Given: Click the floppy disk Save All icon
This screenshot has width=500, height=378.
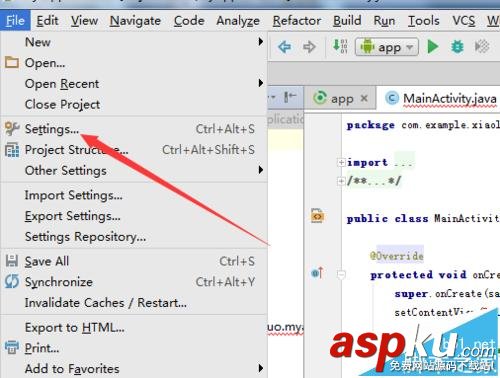Looking at the screenshot, I should (12, 261).
